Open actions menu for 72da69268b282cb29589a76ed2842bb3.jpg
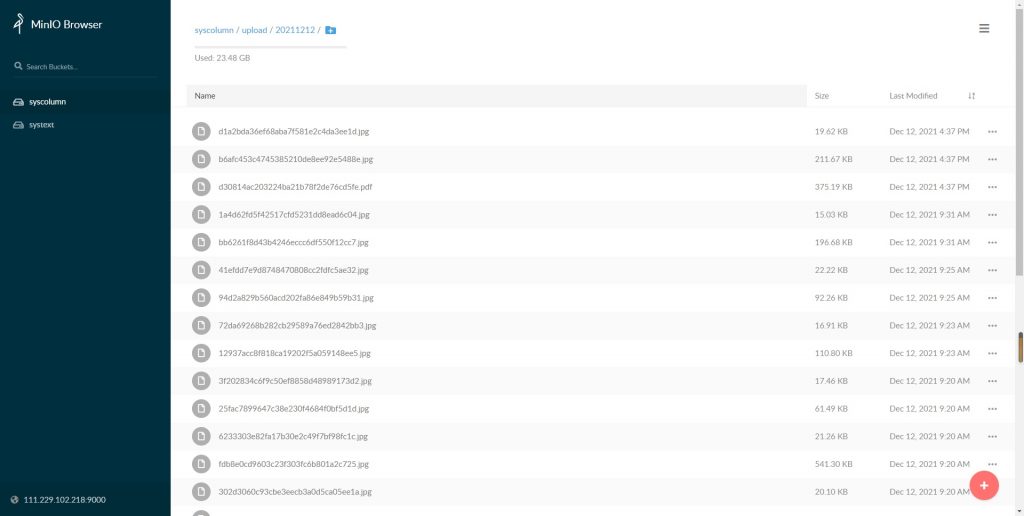Image resolution: width=1024 pixels, height=516 pixels. [993, 326]
